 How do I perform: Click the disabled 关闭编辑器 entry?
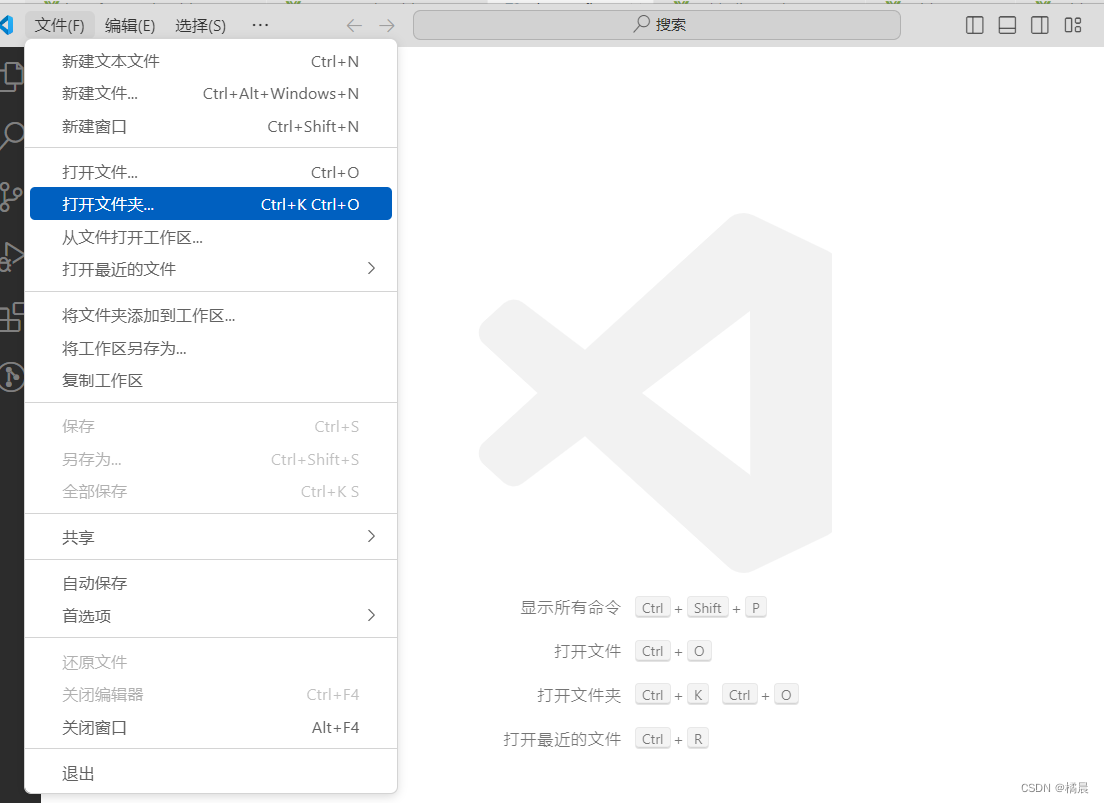[x=211, y=695]
